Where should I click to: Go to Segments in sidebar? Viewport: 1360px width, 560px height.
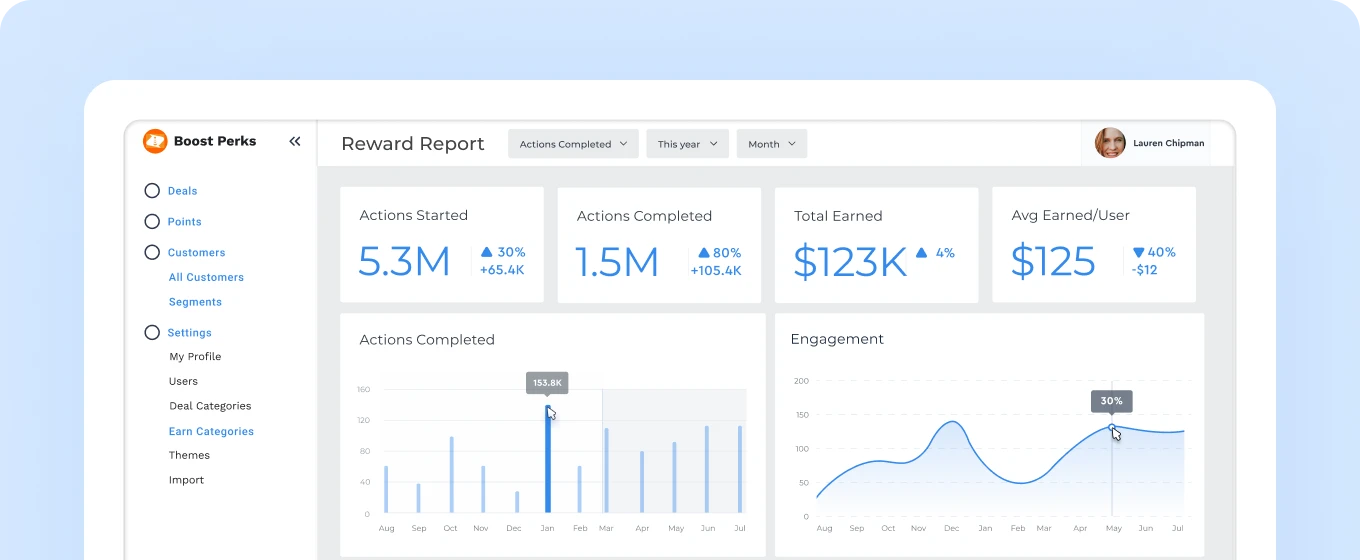pyautogui.click(x=195, y=302)
